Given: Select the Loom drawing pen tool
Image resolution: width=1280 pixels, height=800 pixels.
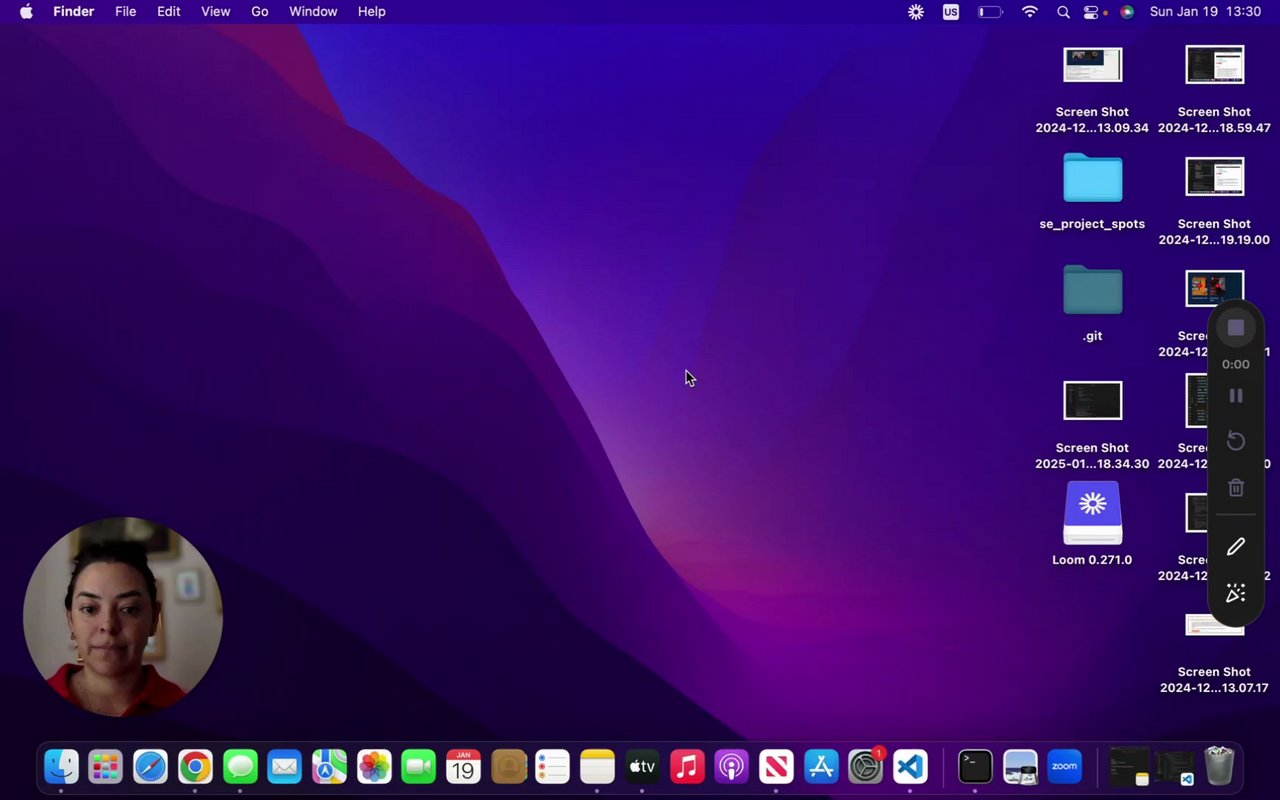Looking at the screenshot, I should pos(1236,547).
